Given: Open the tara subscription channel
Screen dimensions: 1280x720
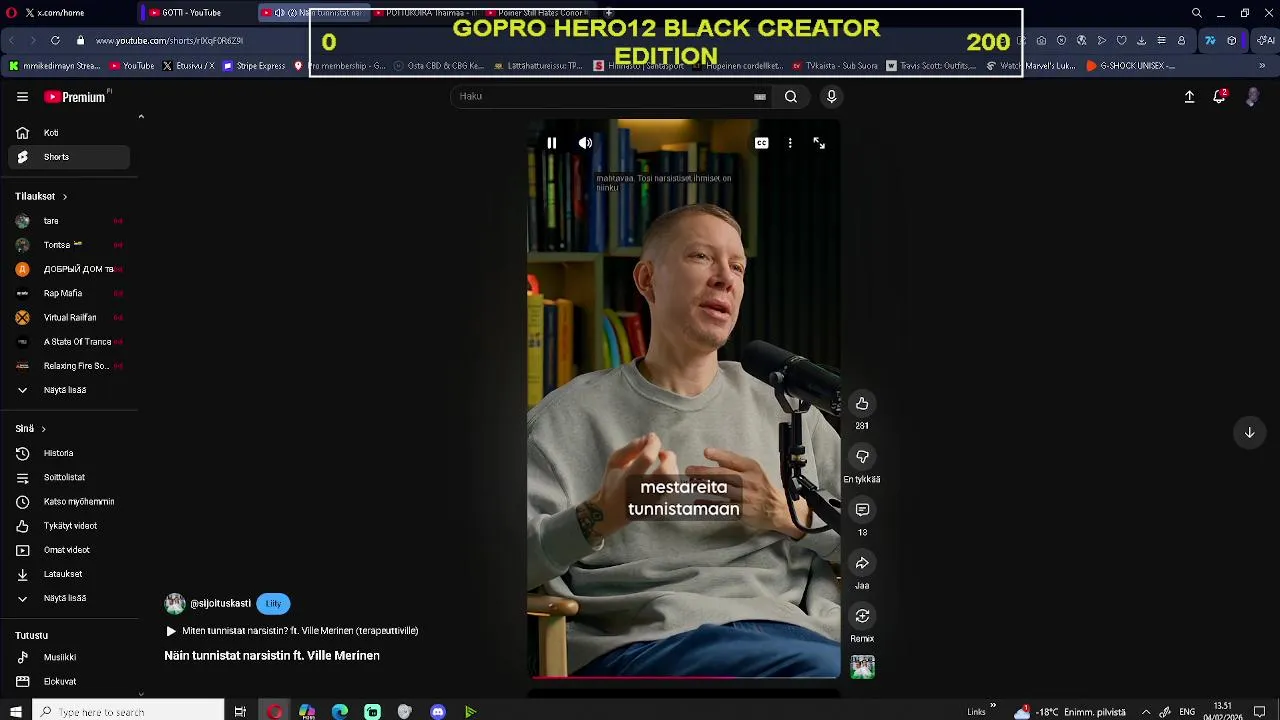Looking at the screenshot, I should pyautogui.click(x=69, y=221).
